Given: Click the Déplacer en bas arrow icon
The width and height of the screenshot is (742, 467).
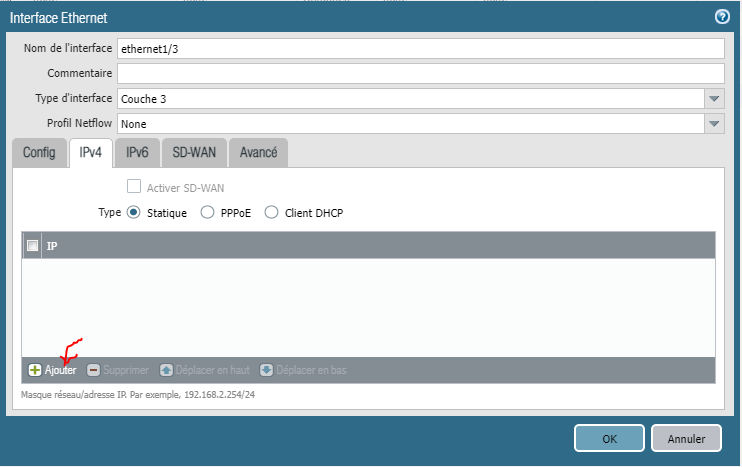Looking at the screenshot, I should 266,370.
